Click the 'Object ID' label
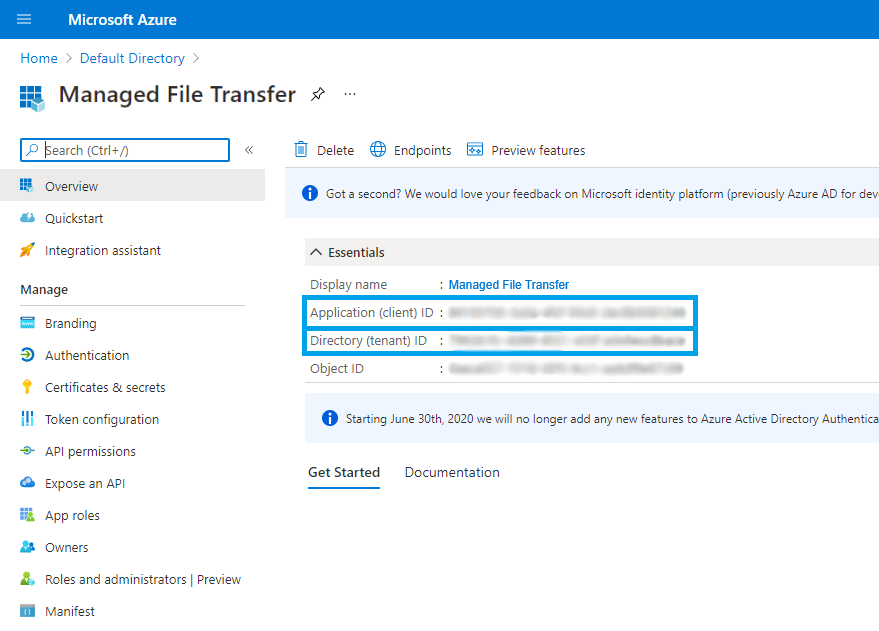This screenshot has height=631, width=879. (337, 369)
